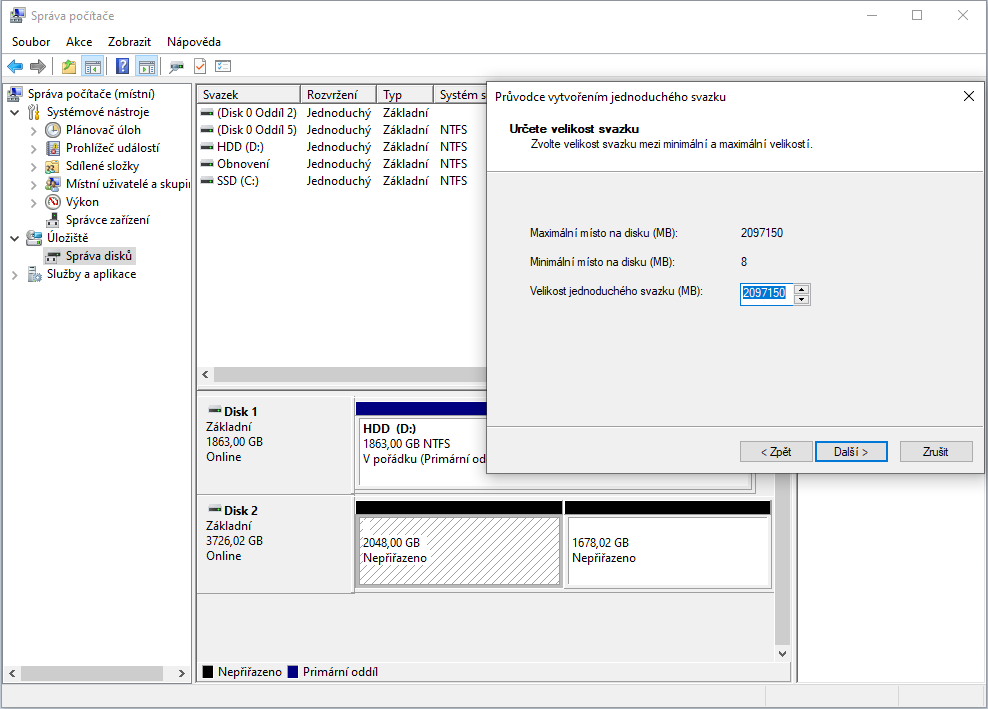Click the blue Back arrow in toolbar
The image size is (988, 709).
[15, 66]
